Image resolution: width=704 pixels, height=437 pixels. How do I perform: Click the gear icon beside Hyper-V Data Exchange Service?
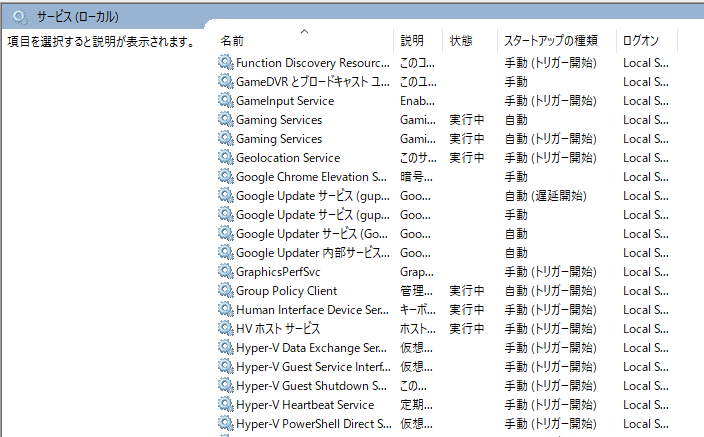226,347
